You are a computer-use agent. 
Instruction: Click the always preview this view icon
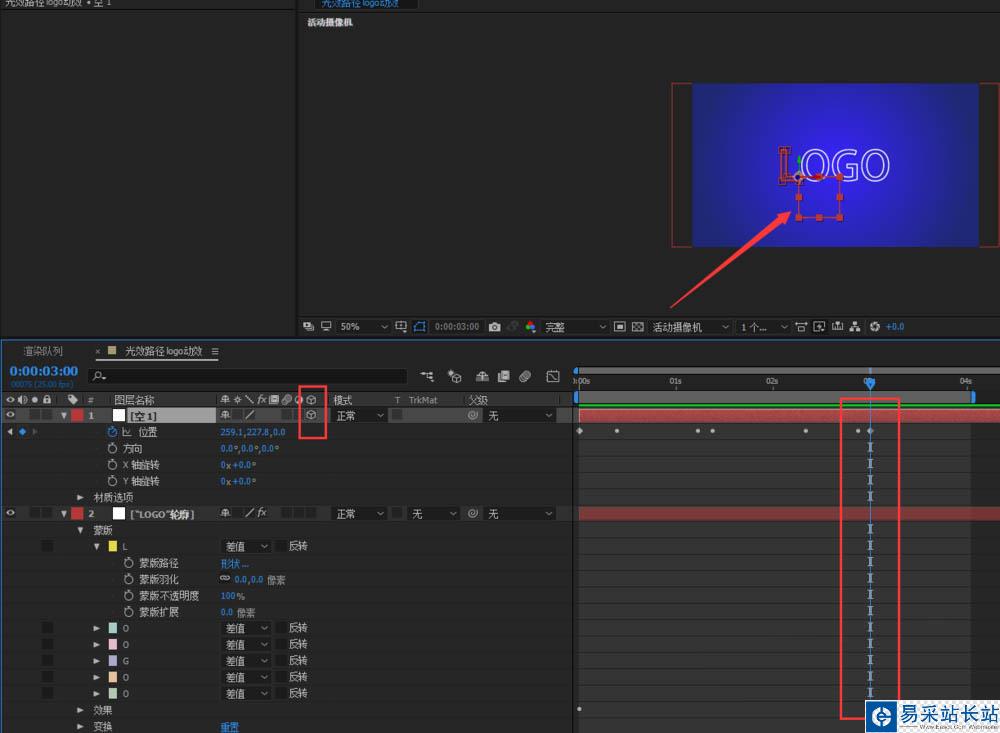pos(309,327)
